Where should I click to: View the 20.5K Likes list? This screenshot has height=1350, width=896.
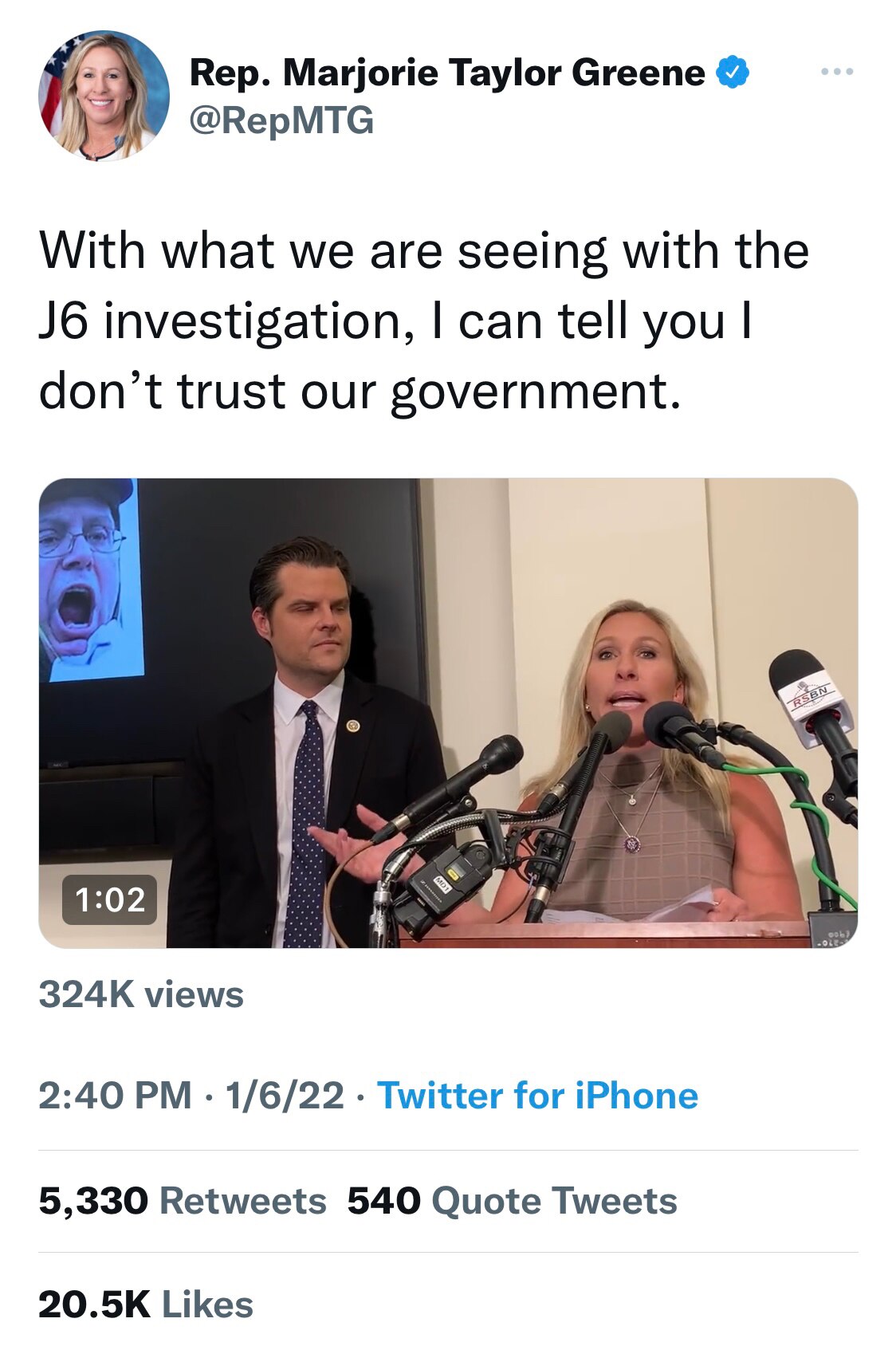145,1305
